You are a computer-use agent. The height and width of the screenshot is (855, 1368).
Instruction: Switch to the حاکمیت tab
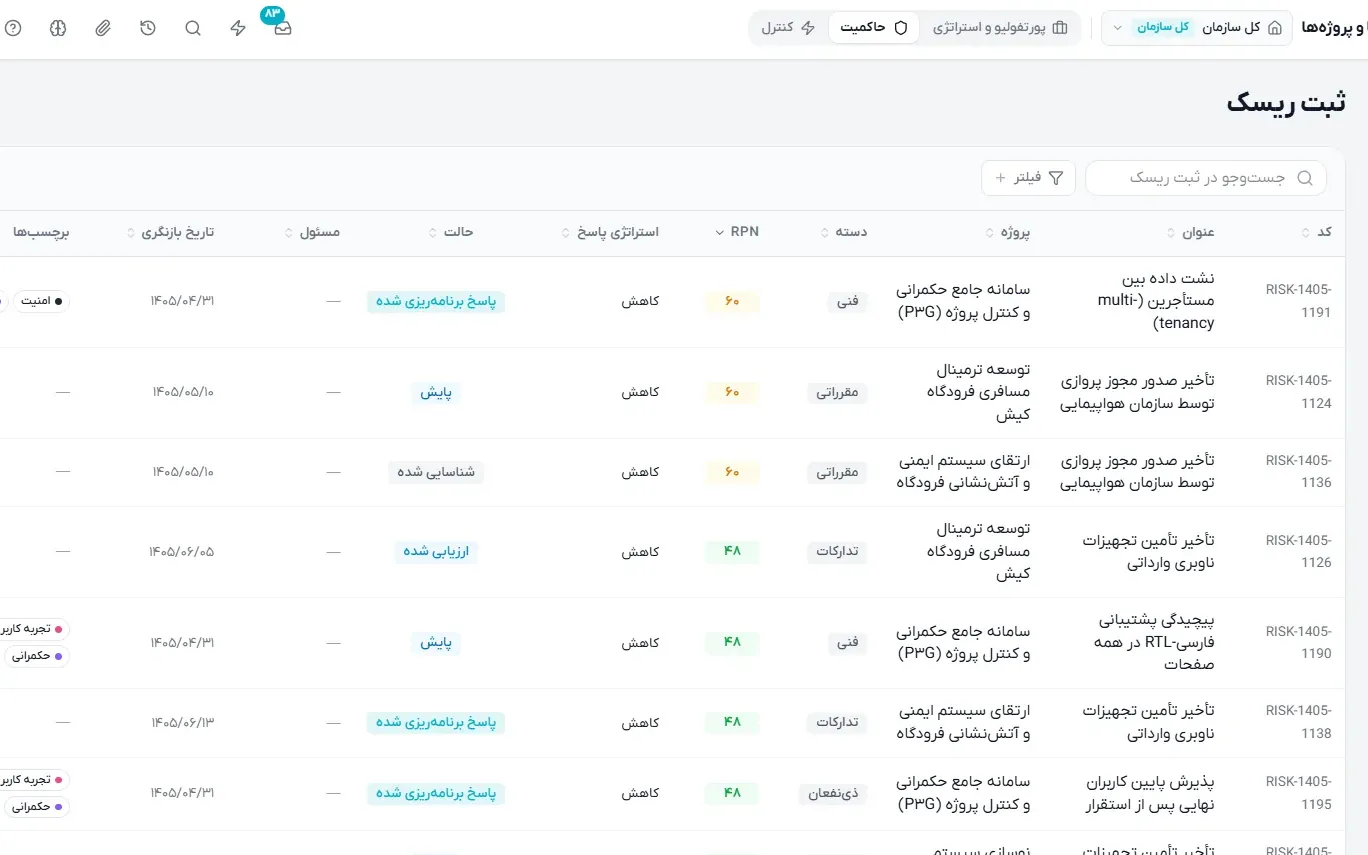[x=874, y=28]
